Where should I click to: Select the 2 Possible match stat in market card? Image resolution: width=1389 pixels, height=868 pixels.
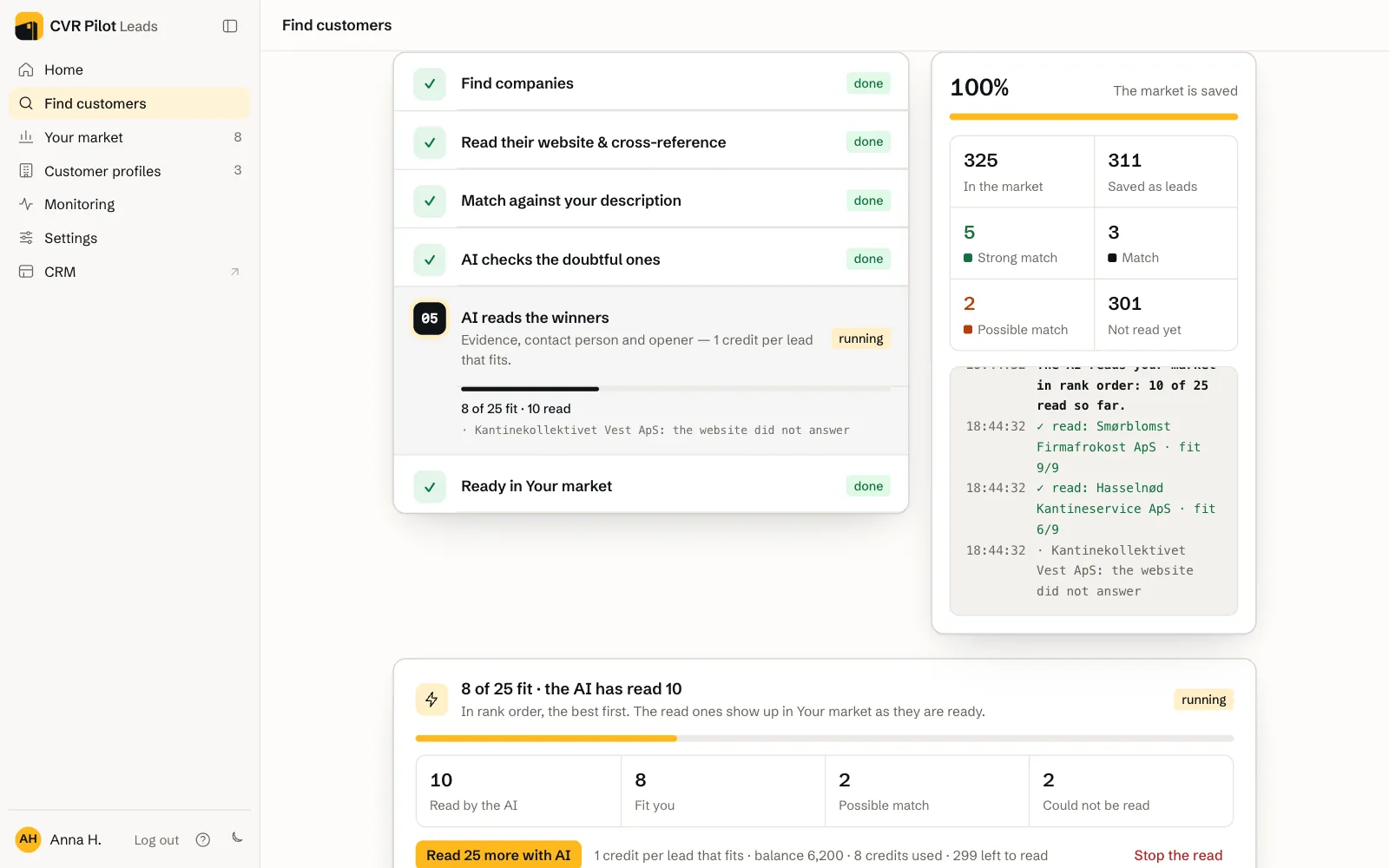click(x=1022, y=315)
